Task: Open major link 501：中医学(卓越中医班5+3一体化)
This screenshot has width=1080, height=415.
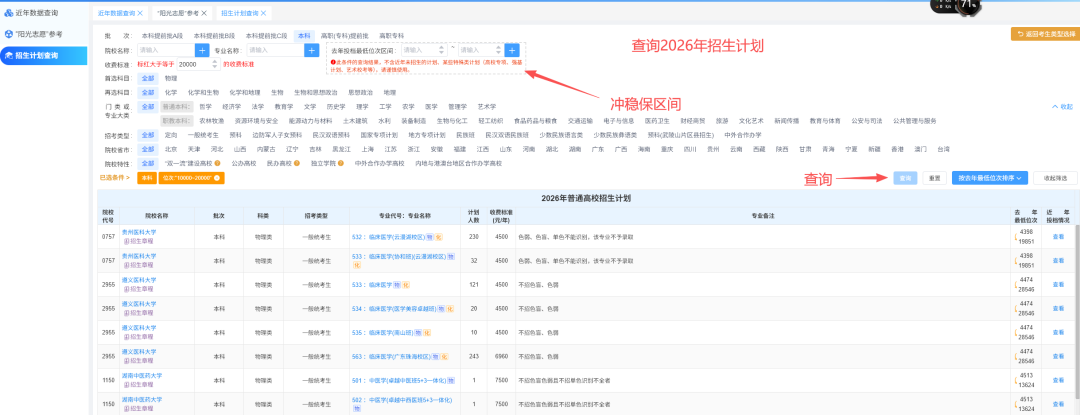Action: click(399, 380)
